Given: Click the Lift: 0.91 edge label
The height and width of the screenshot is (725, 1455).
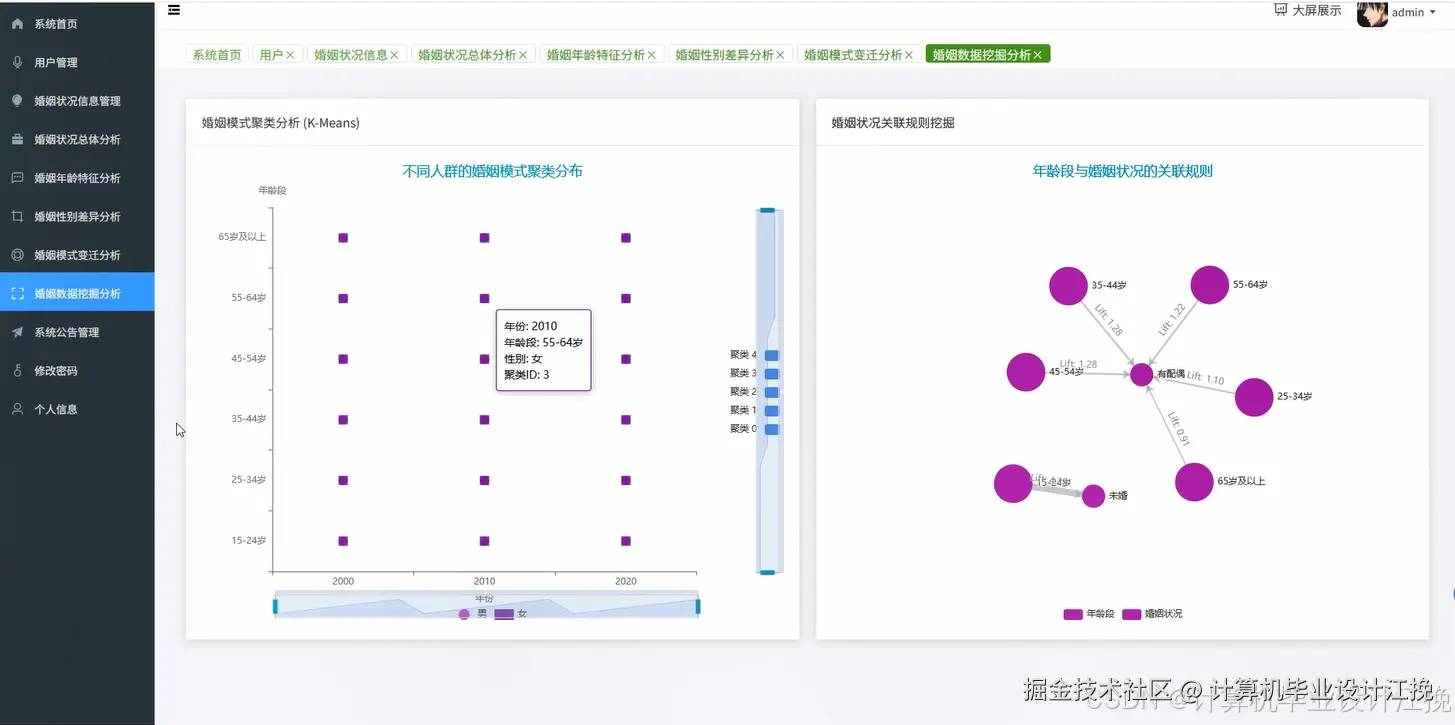Looking at the screenshot, I should click(1179, 428).
